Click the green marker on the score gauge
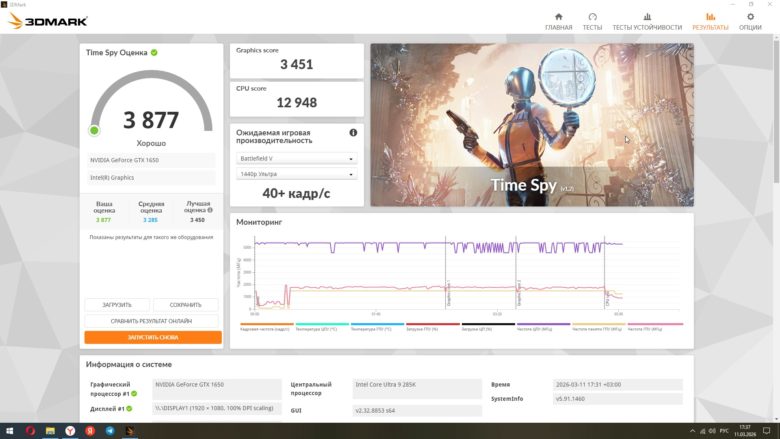 tap(94, 131)
